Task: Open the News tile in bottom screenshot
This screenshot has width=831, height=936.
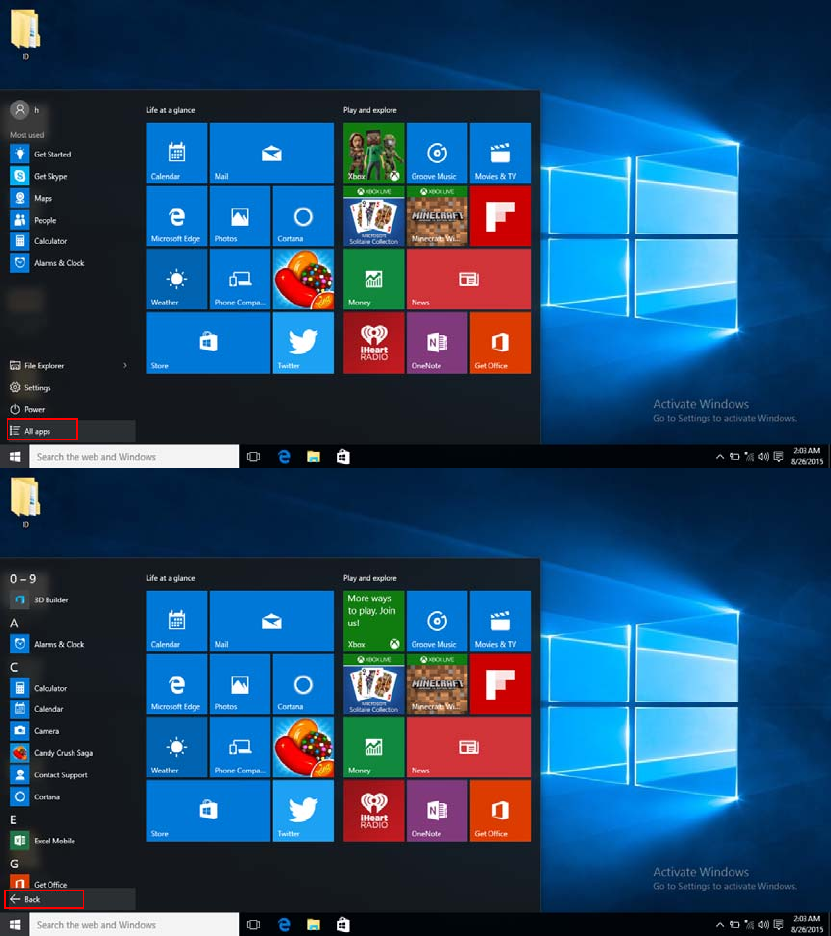Action: (469, 747)
